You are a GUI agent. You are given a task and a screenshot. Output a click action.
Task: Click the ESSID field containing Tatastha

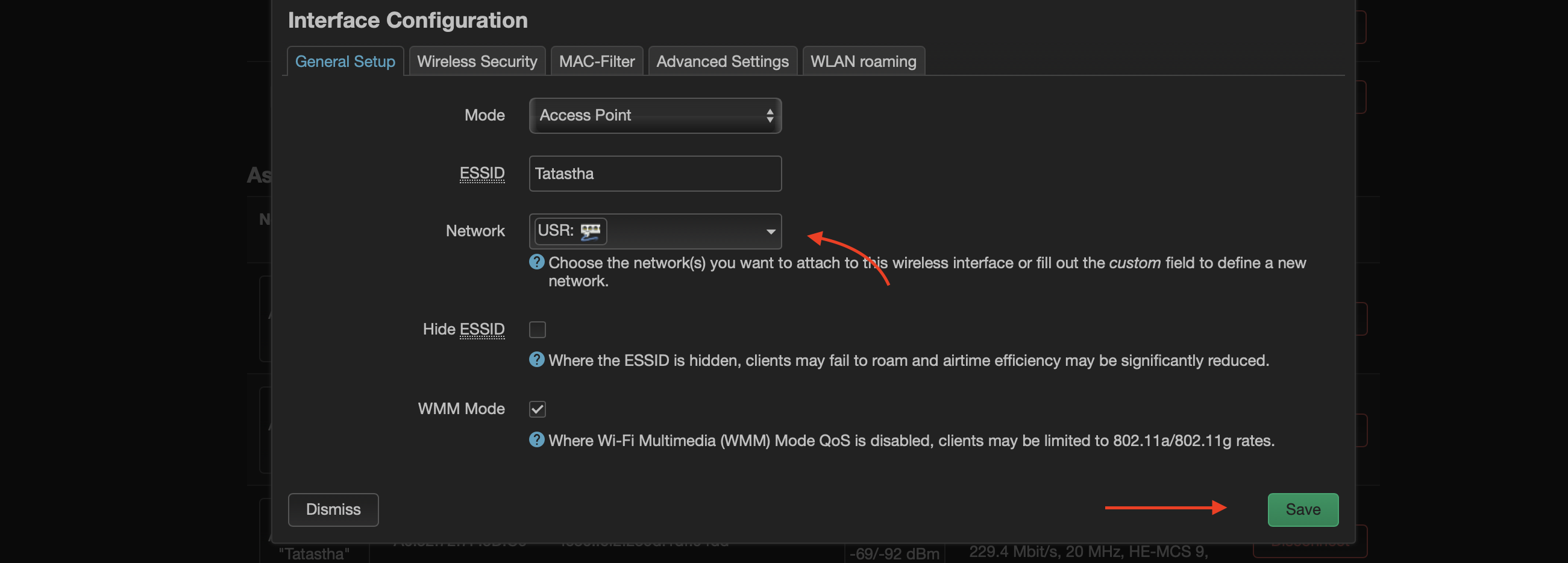pos(655,174)
